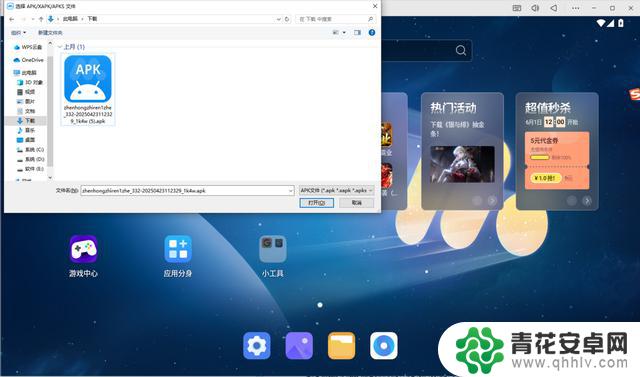640x377 pixels.
Task: Select 此电脑 in the sidebar tree
Action: pos(25,73)
